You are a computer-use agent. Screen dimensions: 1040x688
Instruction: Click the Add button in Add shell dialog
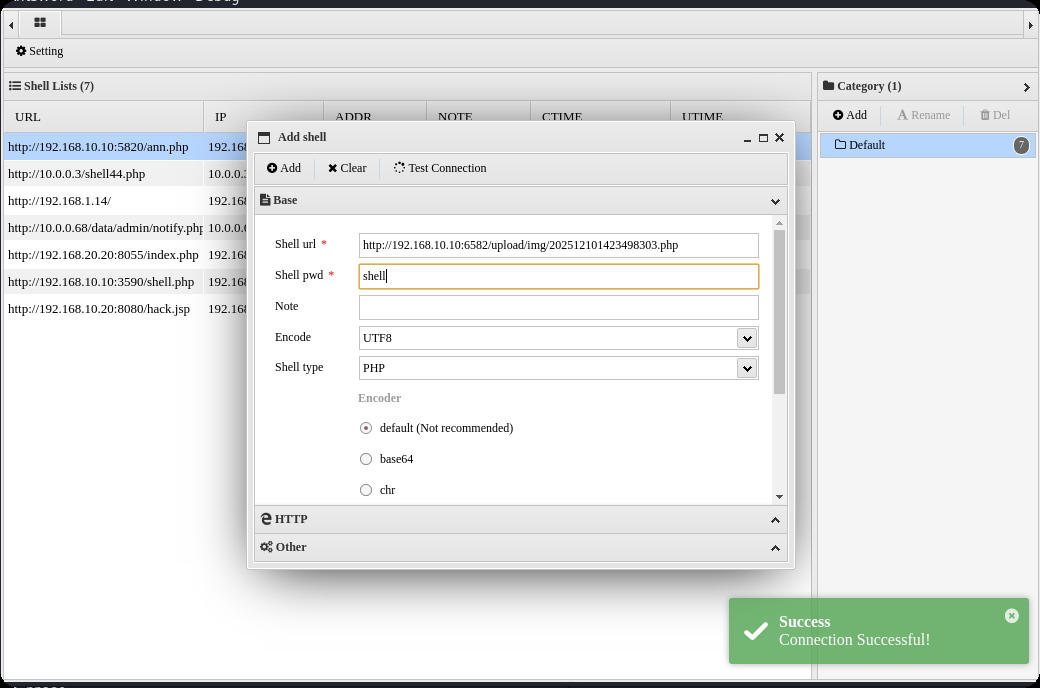[x=284, y=168]
